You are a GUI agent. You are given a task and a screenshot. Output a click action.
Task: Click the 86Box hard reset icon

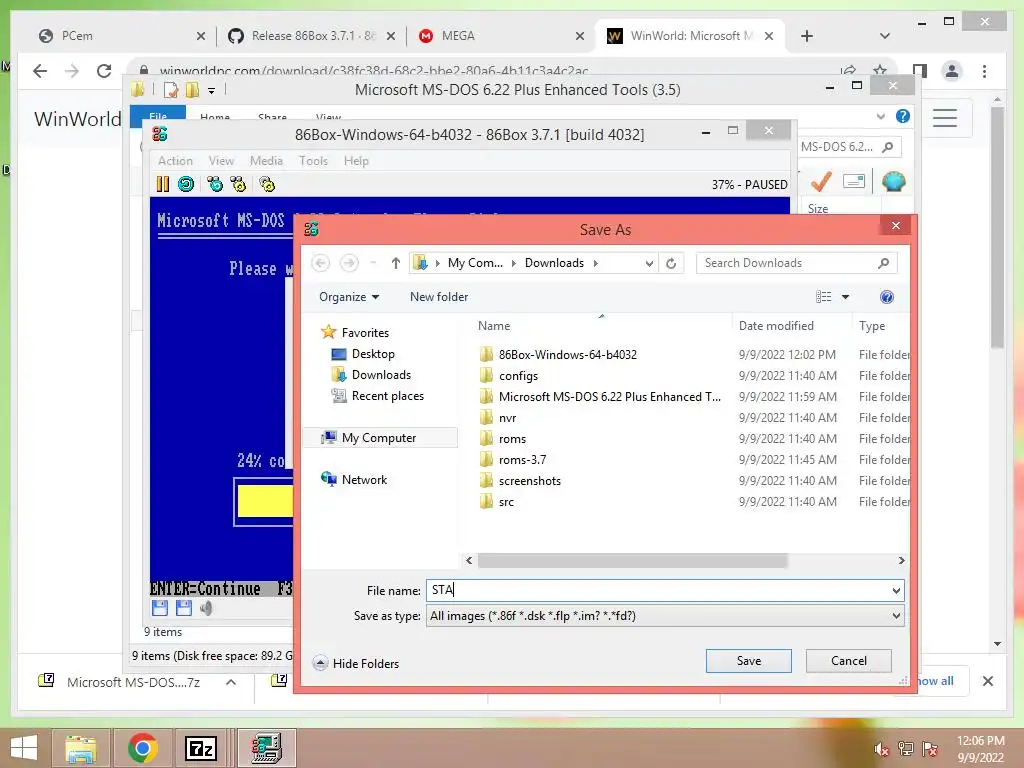pos(186,184)
